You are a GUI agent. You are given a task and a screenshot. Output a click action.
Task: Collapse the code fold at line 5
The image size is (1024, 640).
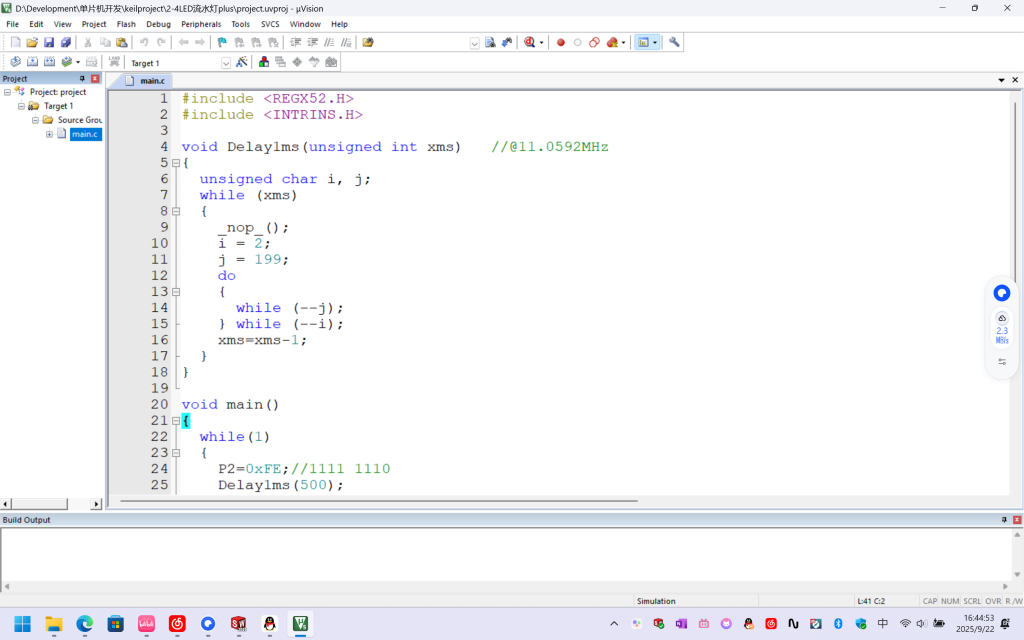(176, 163)
